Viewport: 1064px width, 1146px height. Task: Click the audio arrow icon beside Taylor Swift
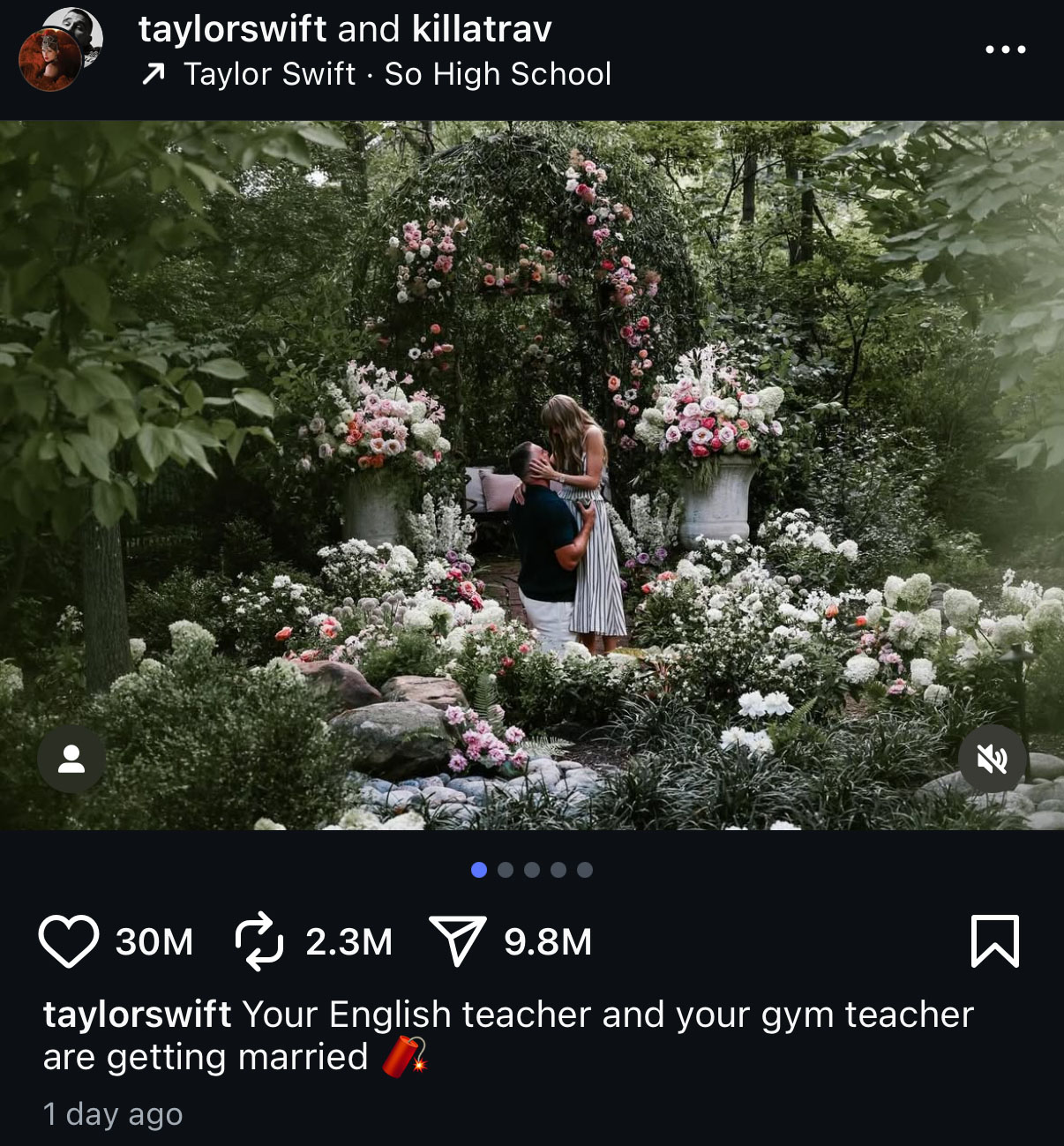click(154, 75)
